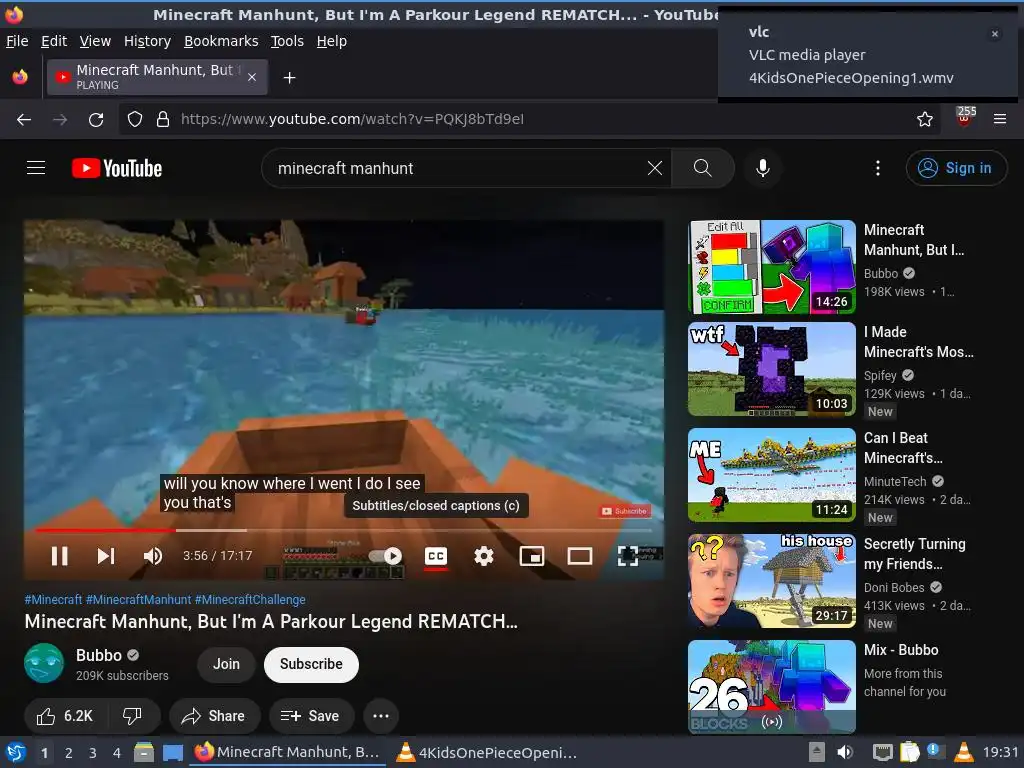The width and height of the screenshot is (1024, 768).
Task: Reload the current page
Action: pyautogui.click(x=96, y=120)
